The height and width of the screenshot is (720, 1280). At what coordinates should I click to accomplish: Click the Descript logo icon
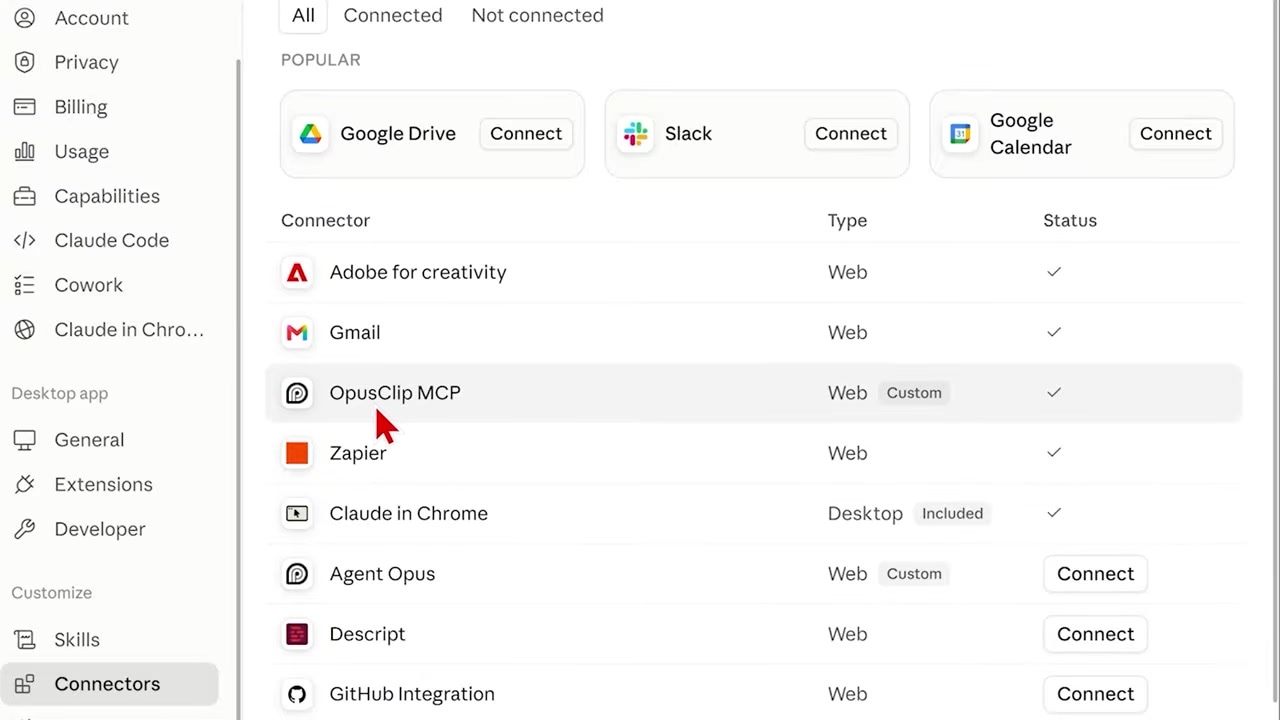[x=297, y=634]
